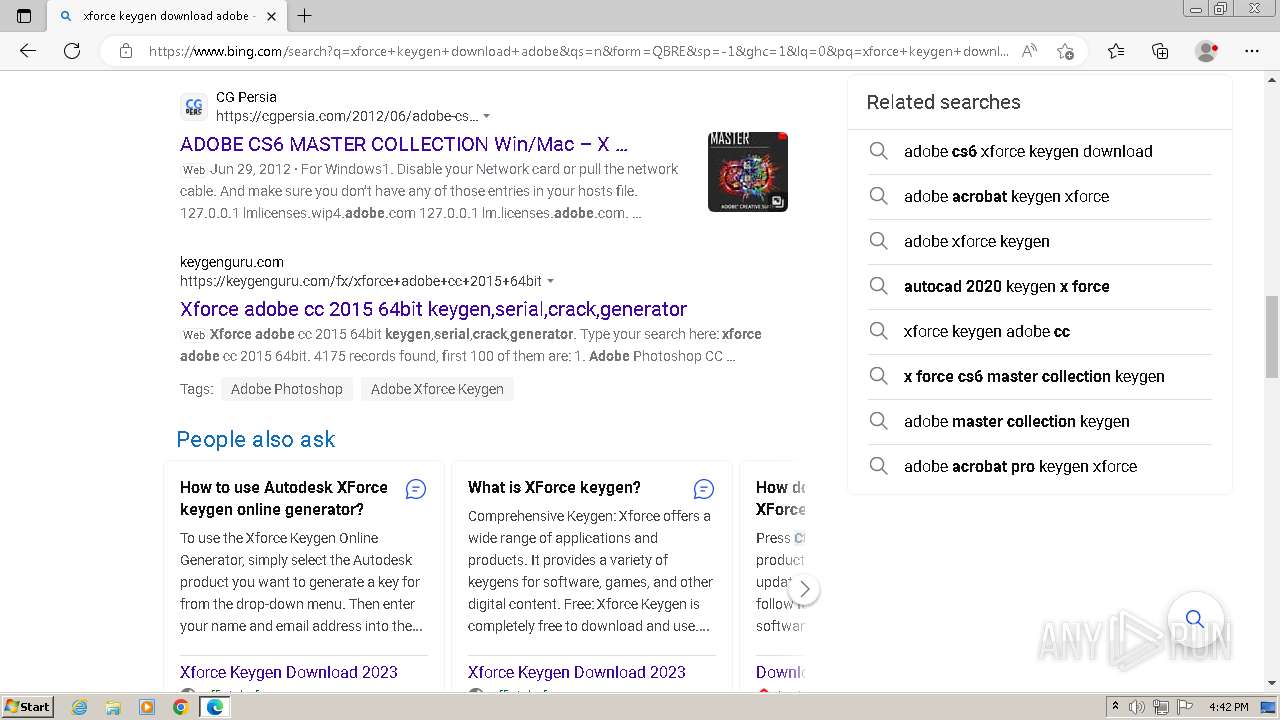1280x720 pixels.
Task: Open question How to use Autodesk XForce keygen
Action: [284, 498]
